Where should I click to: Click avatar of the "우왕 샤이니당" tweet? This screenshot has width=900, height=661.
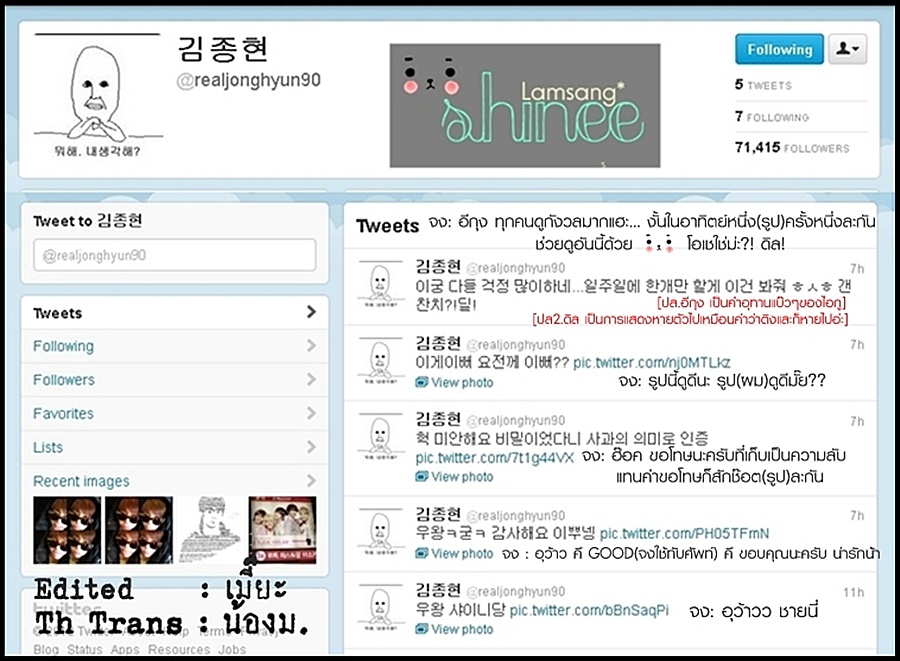click(x=379, y=607)
